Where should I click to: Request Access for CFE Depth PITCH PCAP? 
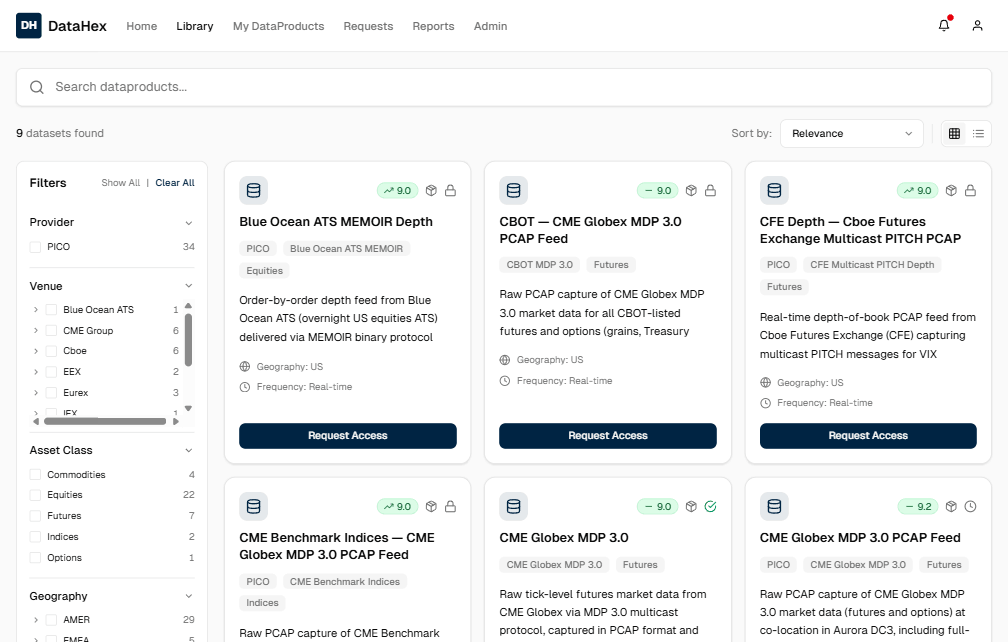[x=868, y=436]
